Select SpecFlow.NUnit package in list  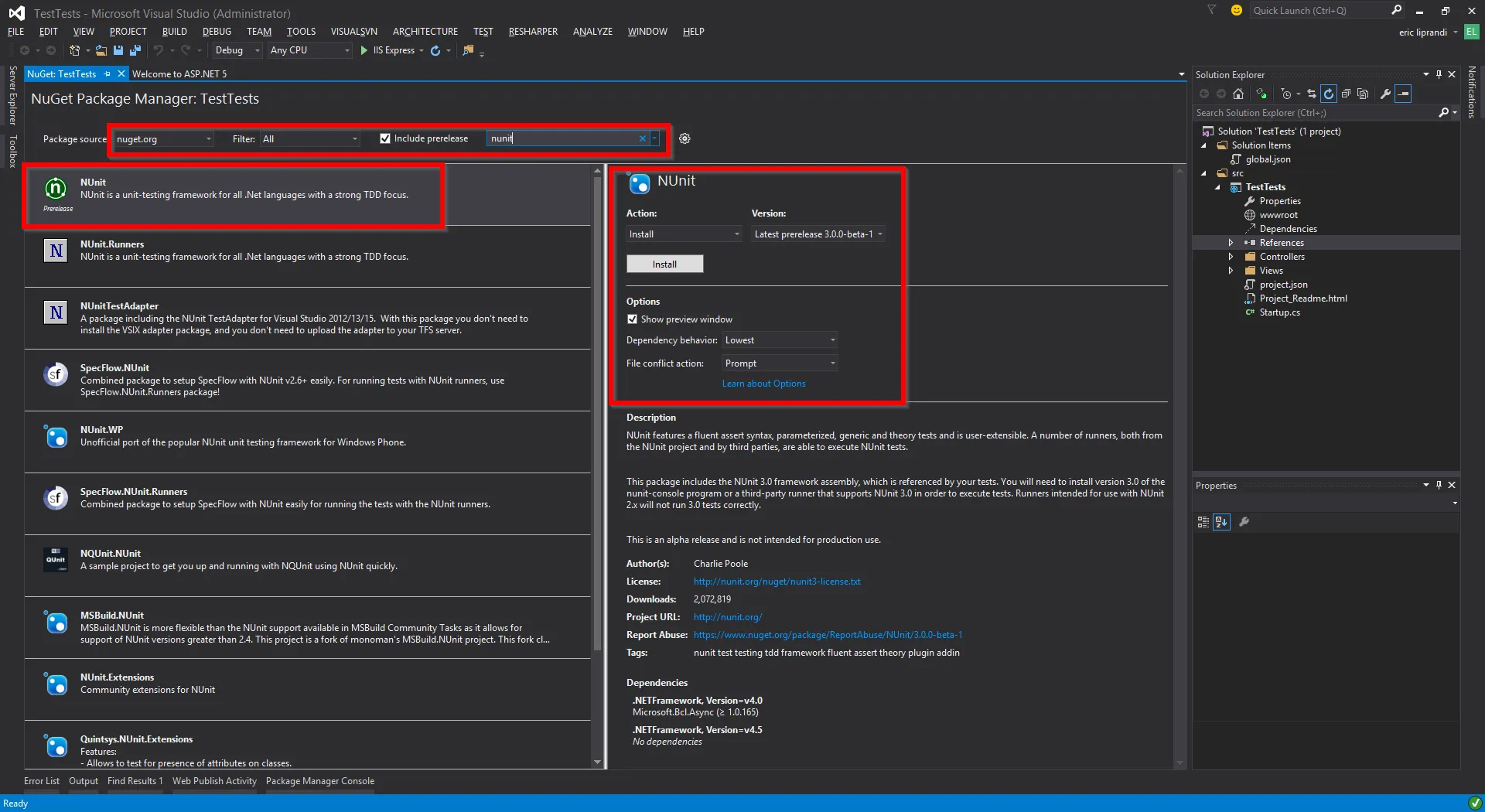[308, 380]
